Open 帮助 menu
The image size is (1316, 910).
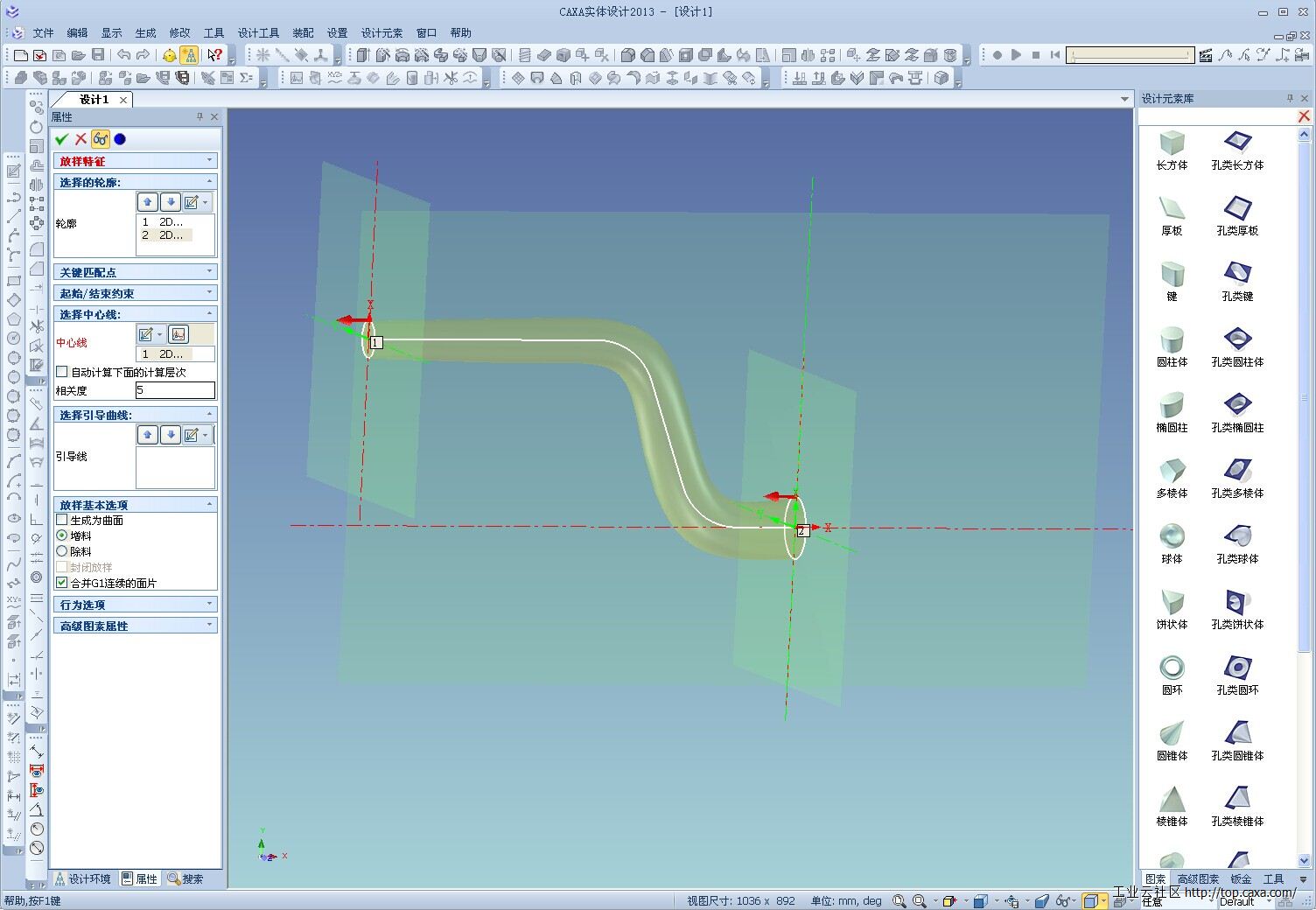[x=460, y=32]
